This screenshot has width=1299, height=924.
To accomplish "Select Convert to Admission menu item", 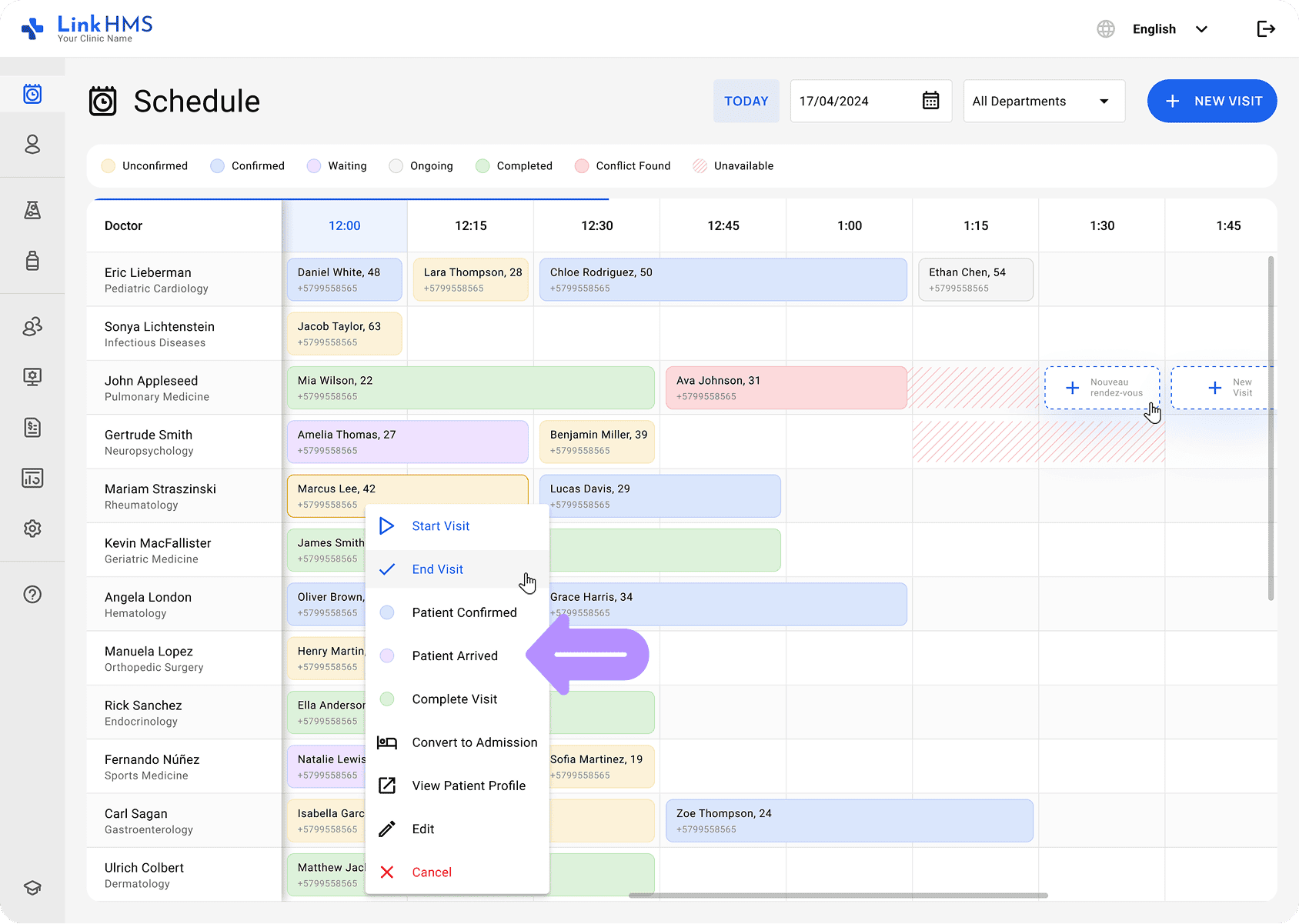I will [x=474, y=742].
